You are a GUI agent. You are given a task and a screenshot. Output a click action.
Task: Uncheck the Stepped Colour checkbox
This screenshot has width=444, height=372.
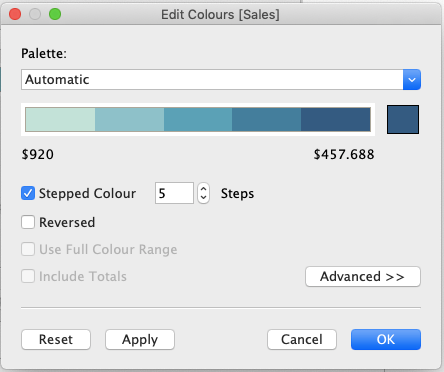28,193
